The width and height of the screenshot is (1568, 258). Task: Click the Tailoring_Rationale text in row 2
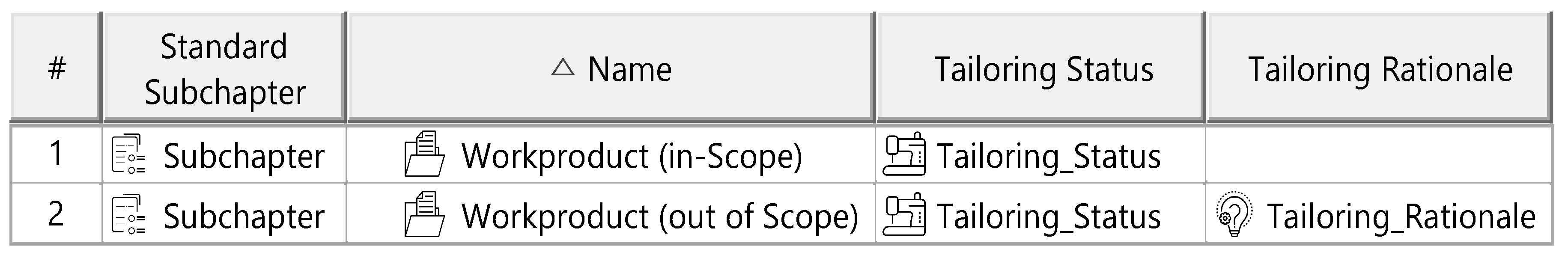[x=1401, y=216]
